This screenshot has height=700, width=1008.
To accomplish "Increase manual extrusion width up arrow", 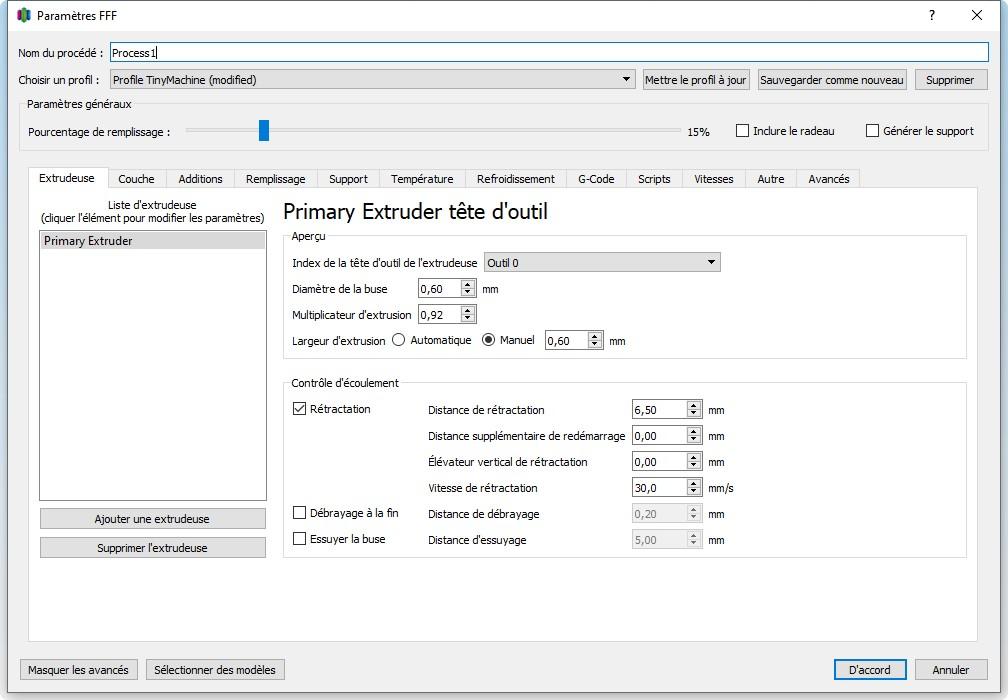I will click(595, 336).
